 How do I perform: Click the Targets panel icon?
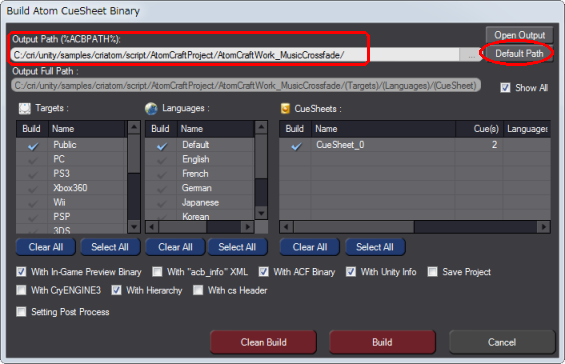point(25,108)
